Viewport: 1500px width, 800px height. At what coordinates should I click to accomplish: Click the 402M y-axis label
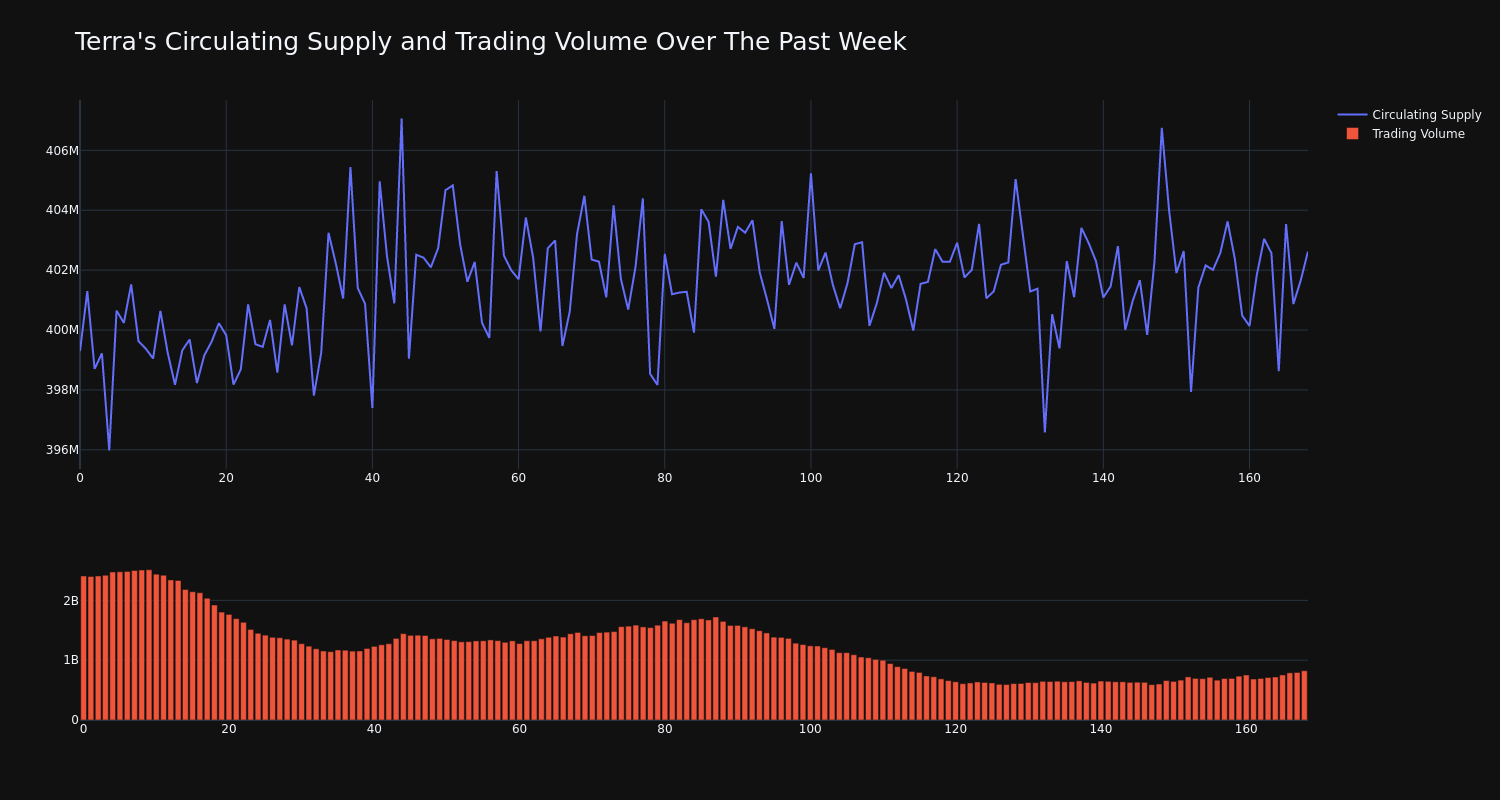(x=62, y=270)
